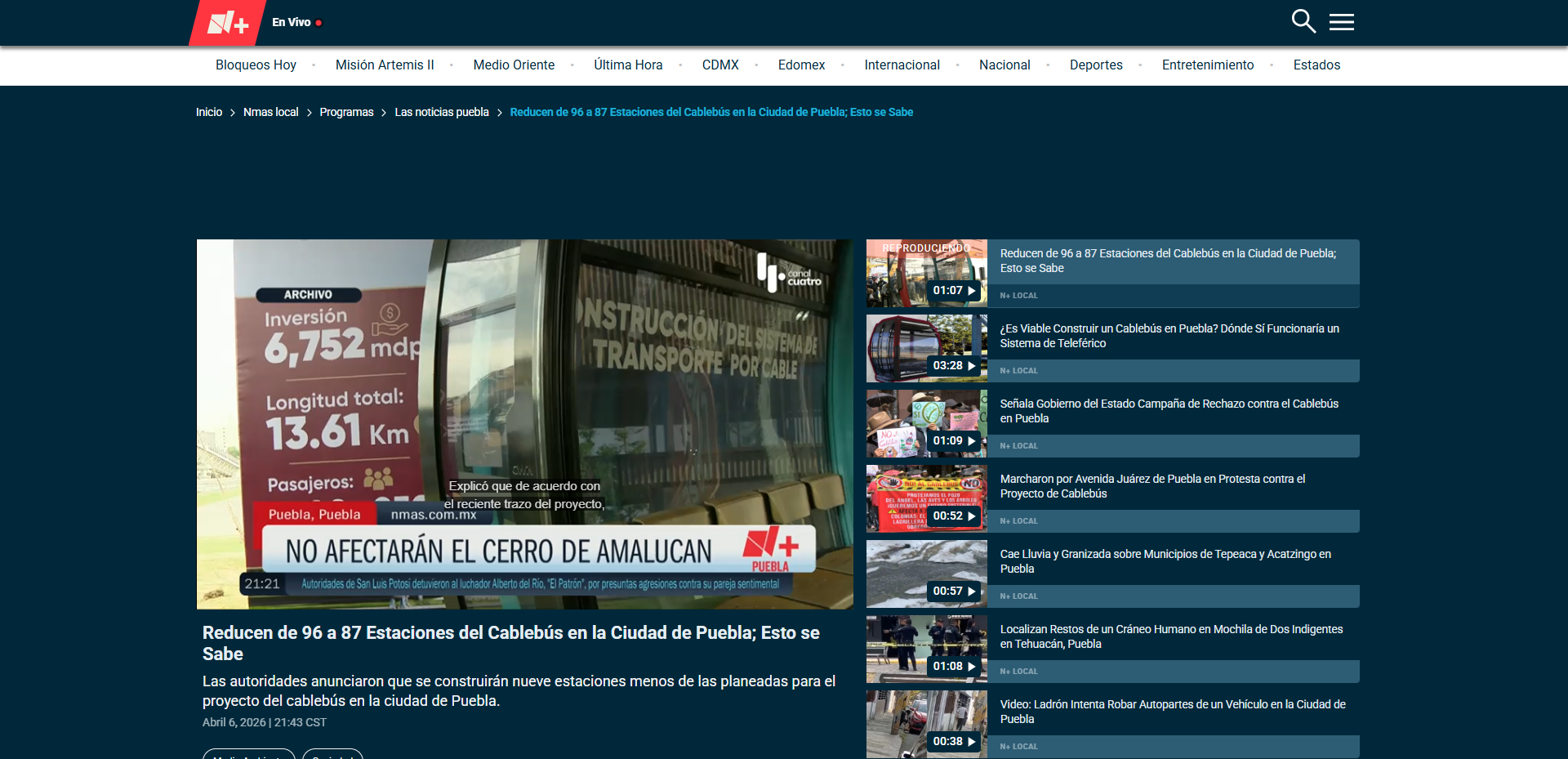Open 'Cae Lluvia y Granizada sobre Municipios' video
Viewport: 1568px width, 759px height.
[1165, 561]
